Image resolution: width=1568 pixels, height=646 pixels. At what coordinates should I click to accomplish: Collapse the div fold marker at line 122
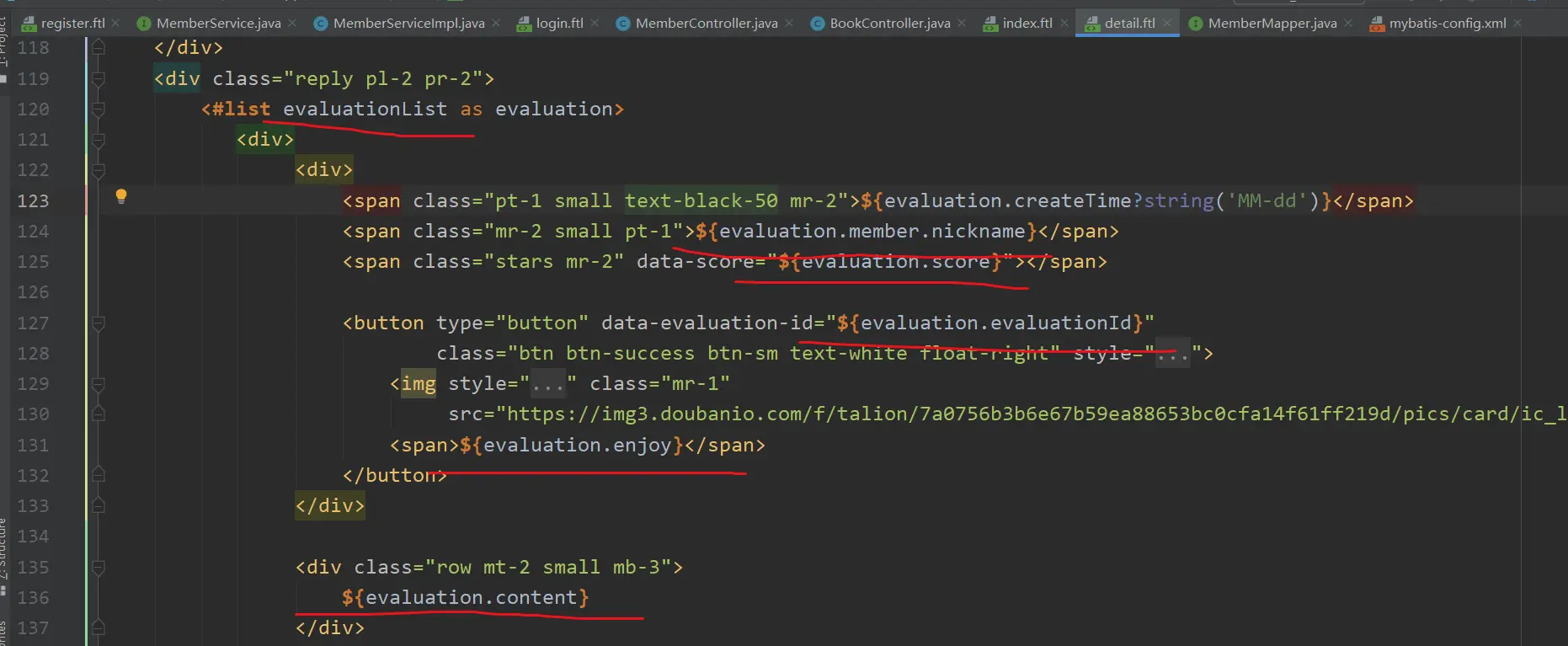point(99,170)
